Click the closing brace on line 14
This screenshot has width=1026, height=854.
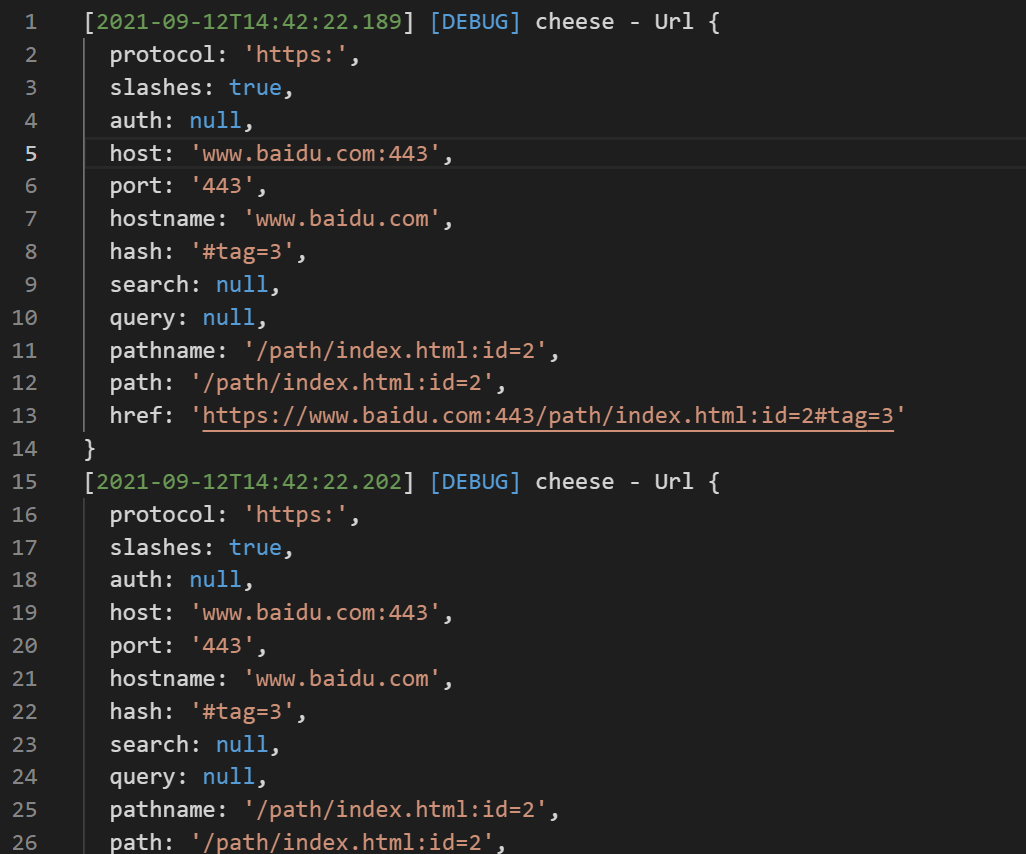click(90, 449)
